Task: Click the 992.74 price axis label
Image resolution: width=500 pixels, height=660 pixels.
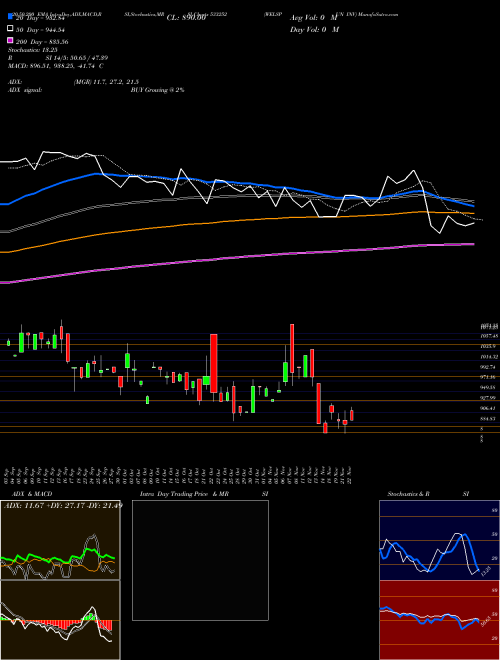Action: [x=489, y=367]
